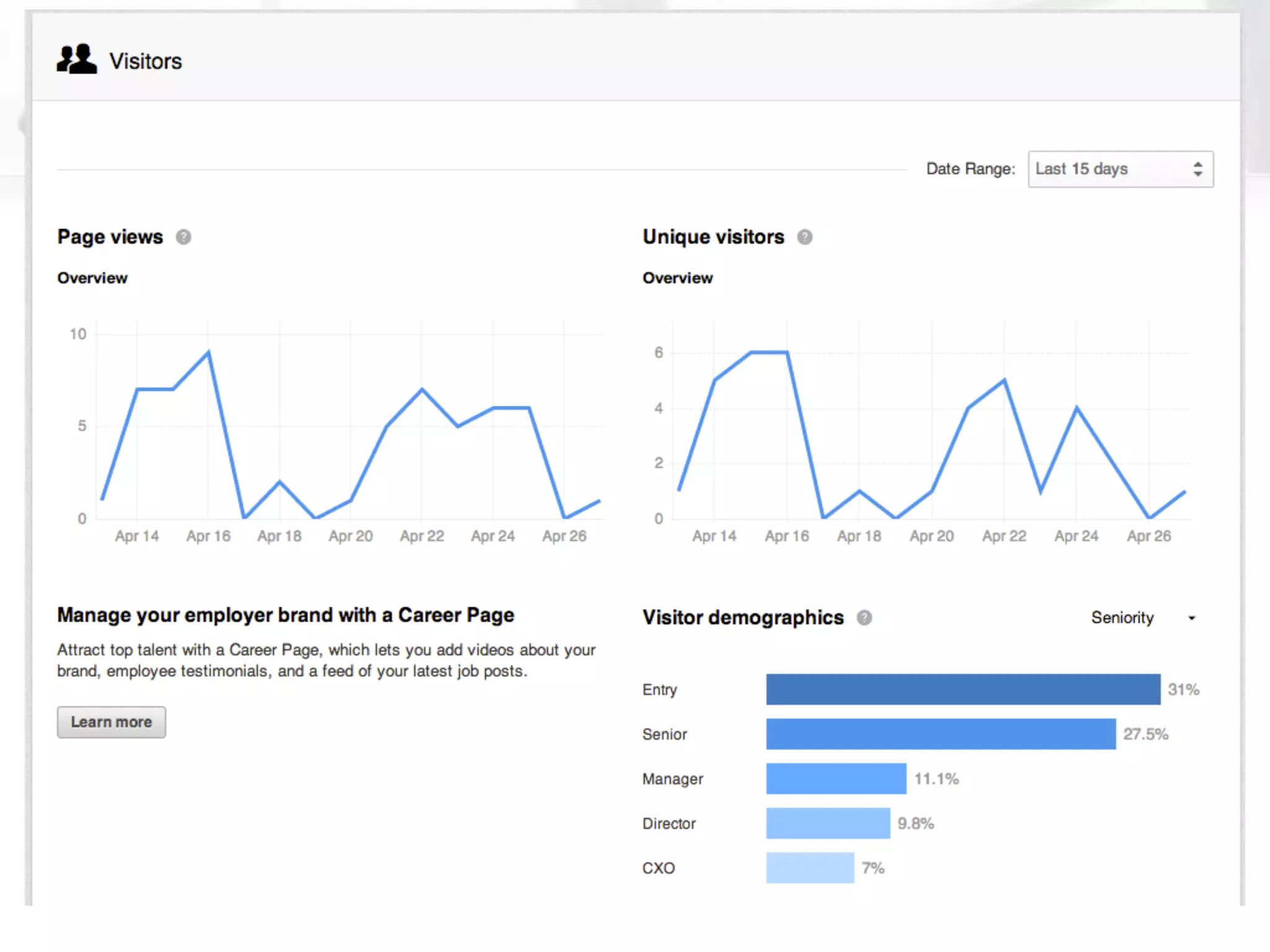Click Page views point at Apr 22
The width and height of the screenshot is (1270, 952).
[x=422, y=389]
